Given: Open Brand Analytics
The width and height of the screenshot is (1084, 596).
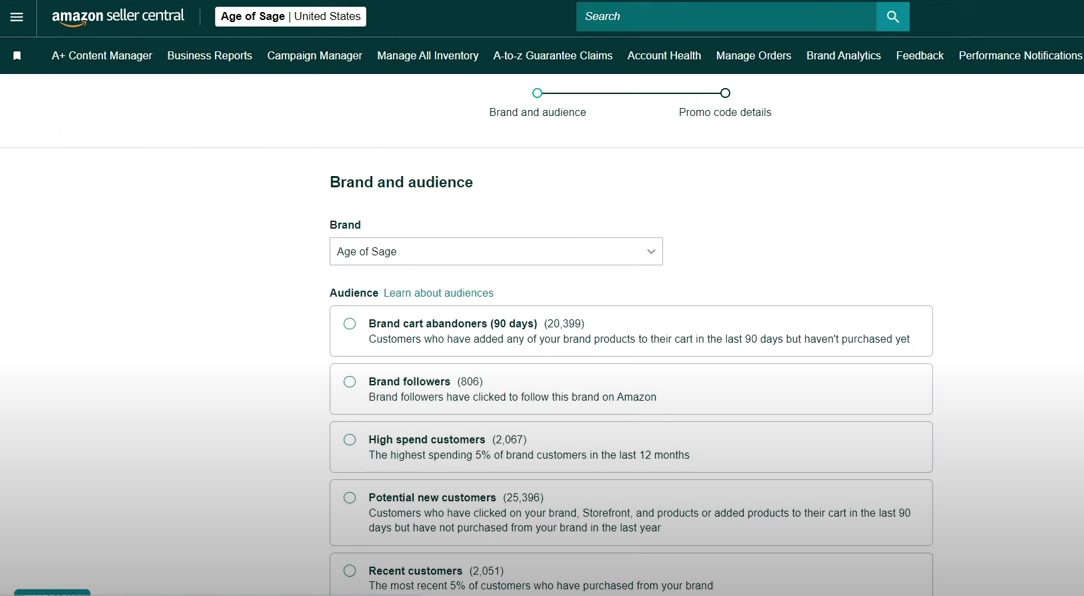Looking at the screenshot, I should 843,55.
